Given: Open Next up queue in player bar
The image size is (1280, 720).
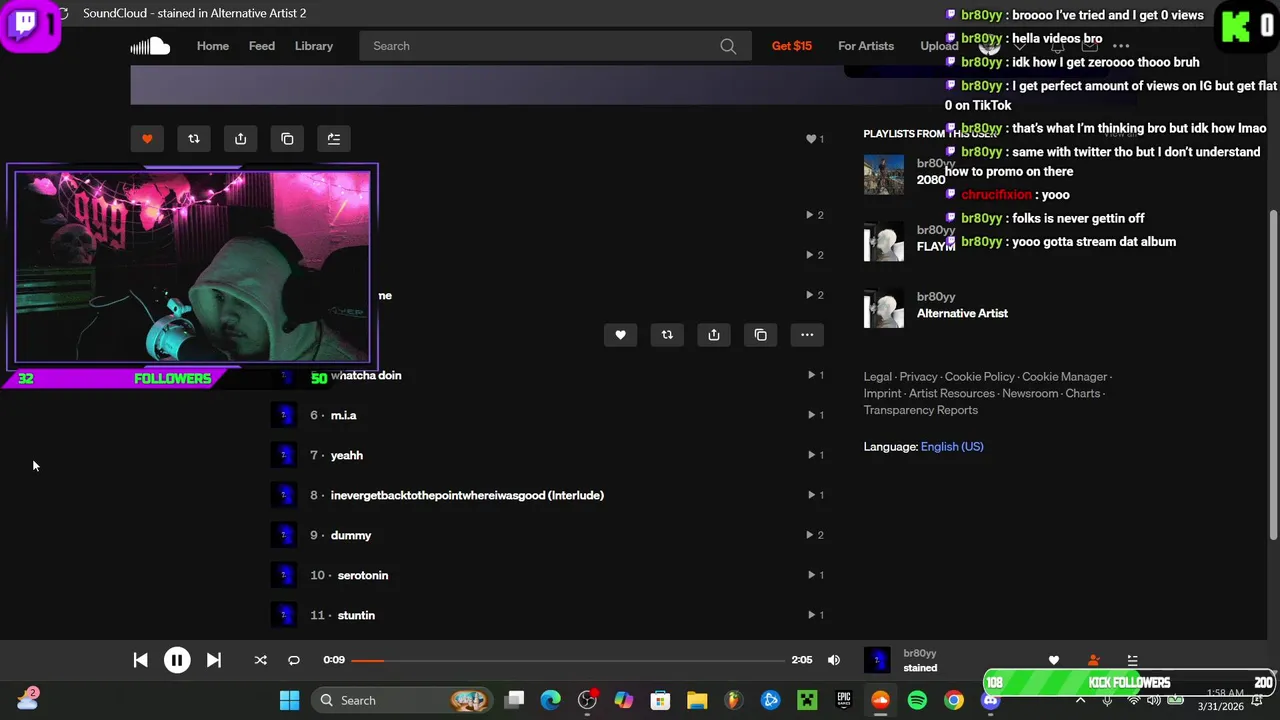Looking at the screenshot, I should tap(1132, 660).
